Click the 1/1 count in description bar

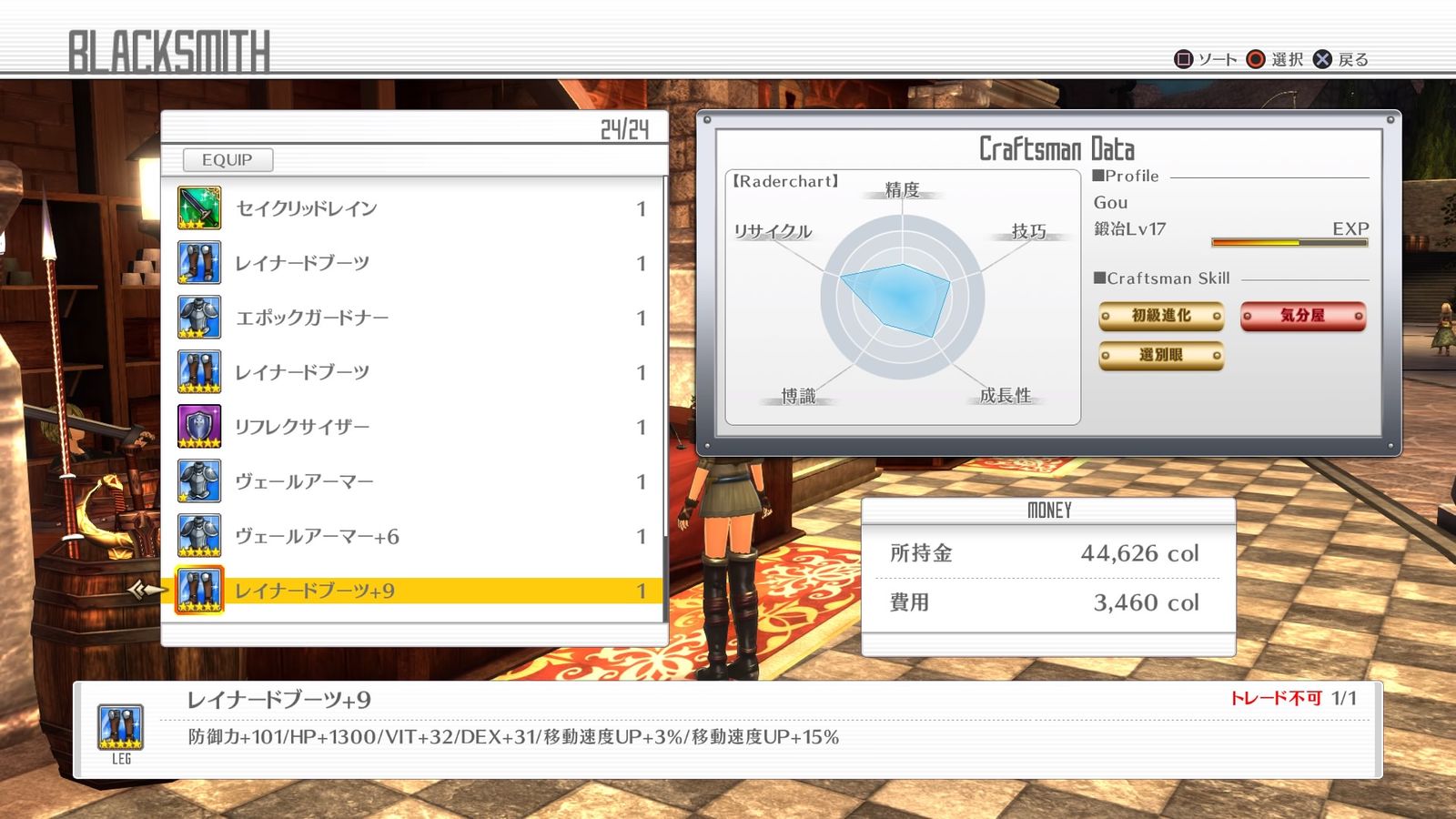(1344, 698)
